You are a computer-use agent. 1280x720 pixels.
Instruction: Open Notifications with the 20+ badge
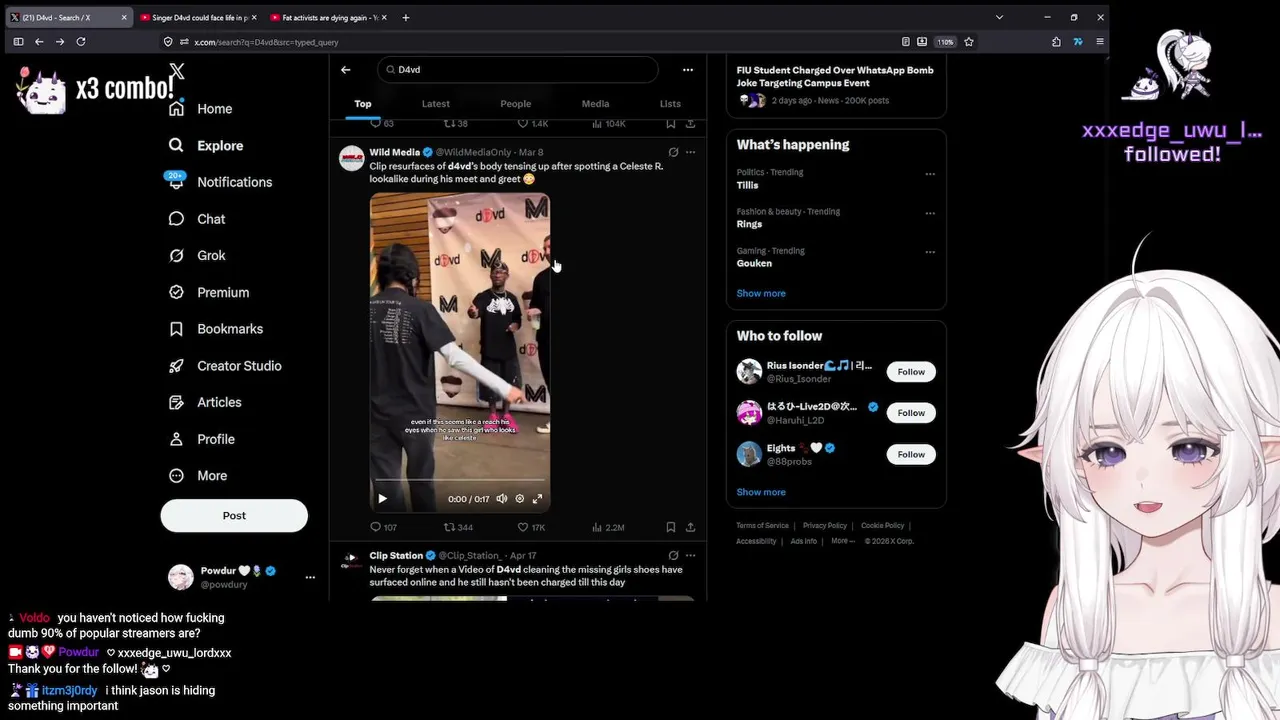[220, 182]
